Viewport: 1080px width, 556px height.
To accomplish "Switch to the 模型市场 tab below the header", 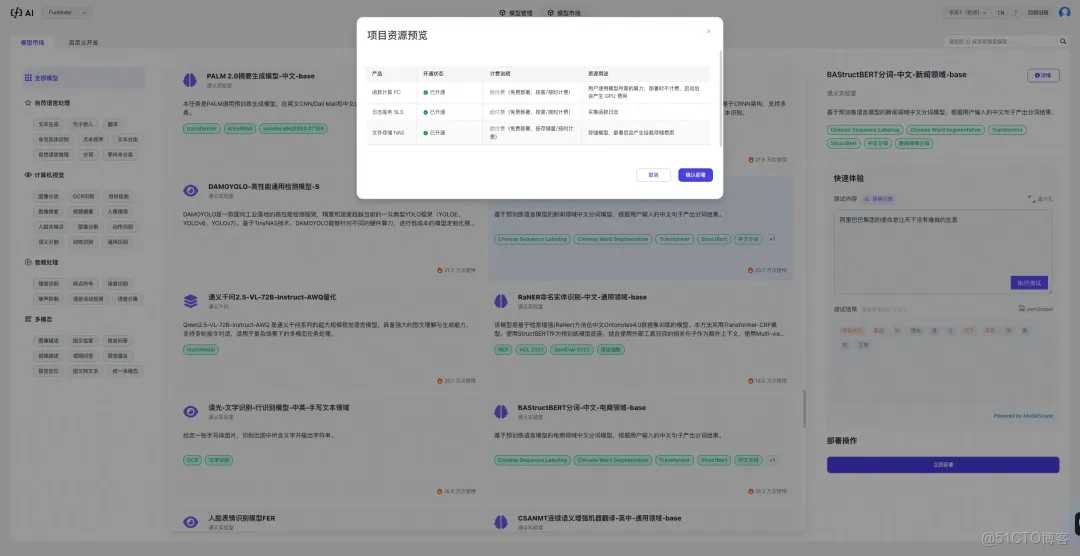I will pos(32,42).
